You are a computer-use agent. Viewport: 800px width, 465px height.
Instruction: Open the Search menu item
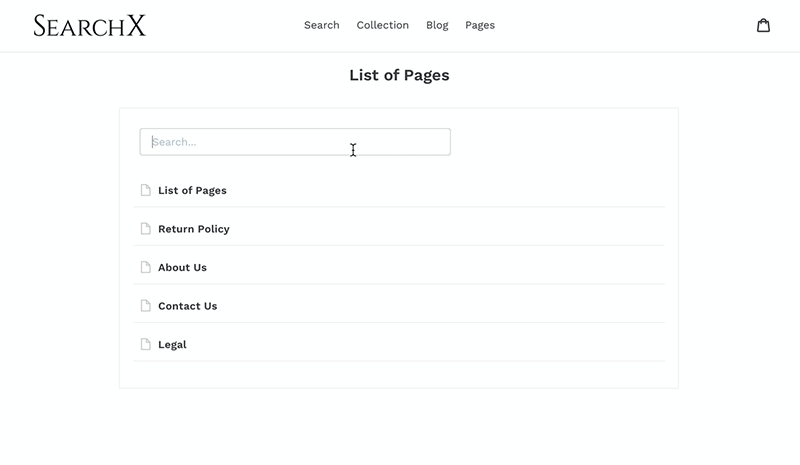click(x=321, y=25)
